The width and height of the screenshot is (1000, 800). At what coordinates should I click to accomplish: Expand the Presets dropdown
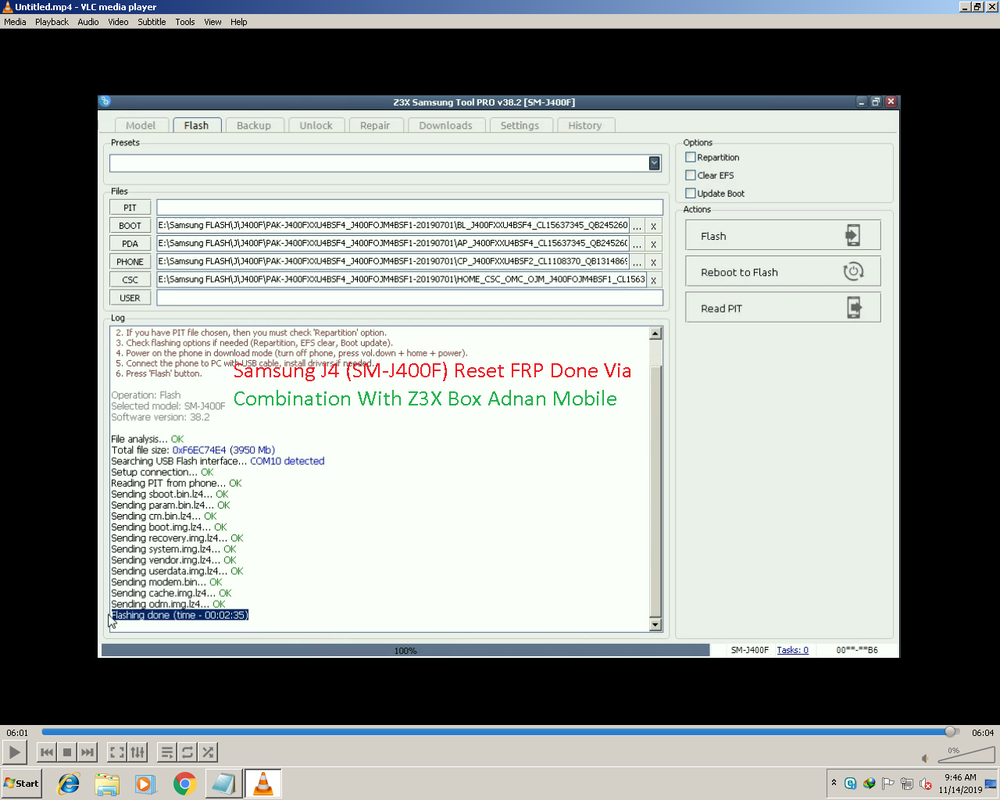[x=654, y=163]
